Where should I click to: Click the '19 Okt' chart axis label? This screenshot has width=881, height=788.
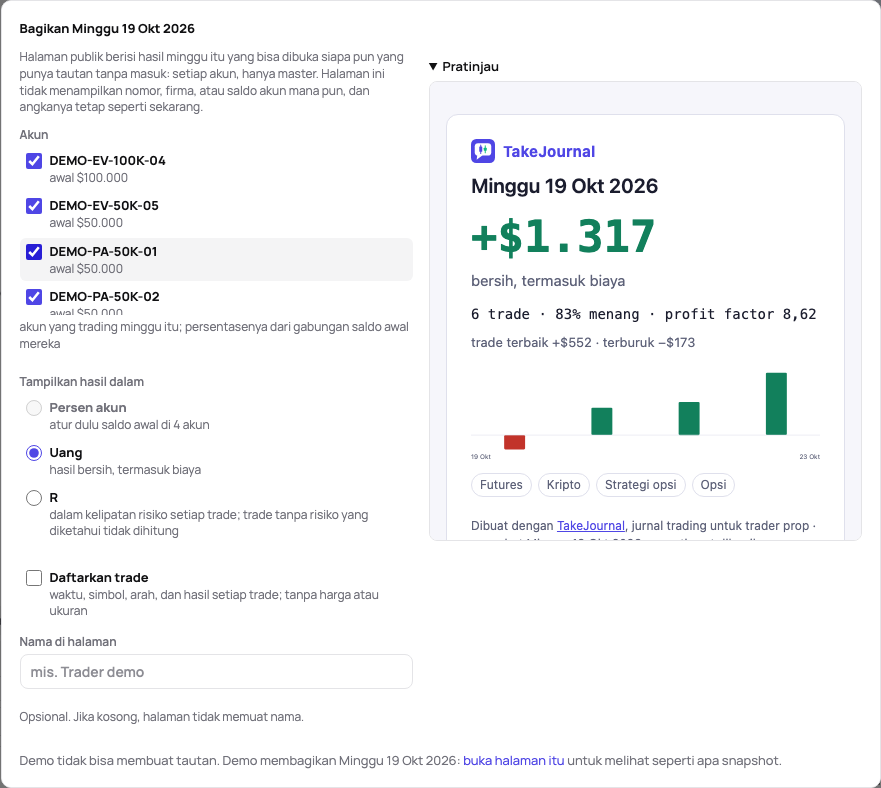point(481,456)
